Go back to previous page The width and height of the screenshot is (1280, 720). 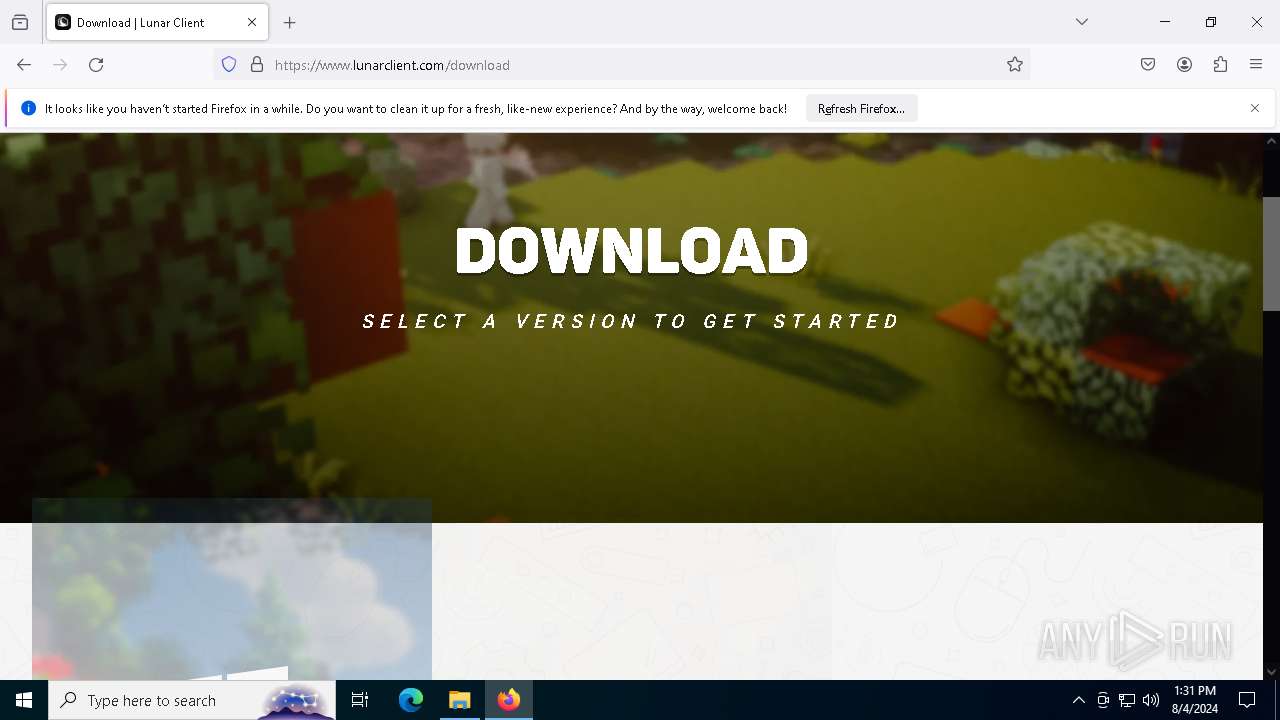pos(24,65)
